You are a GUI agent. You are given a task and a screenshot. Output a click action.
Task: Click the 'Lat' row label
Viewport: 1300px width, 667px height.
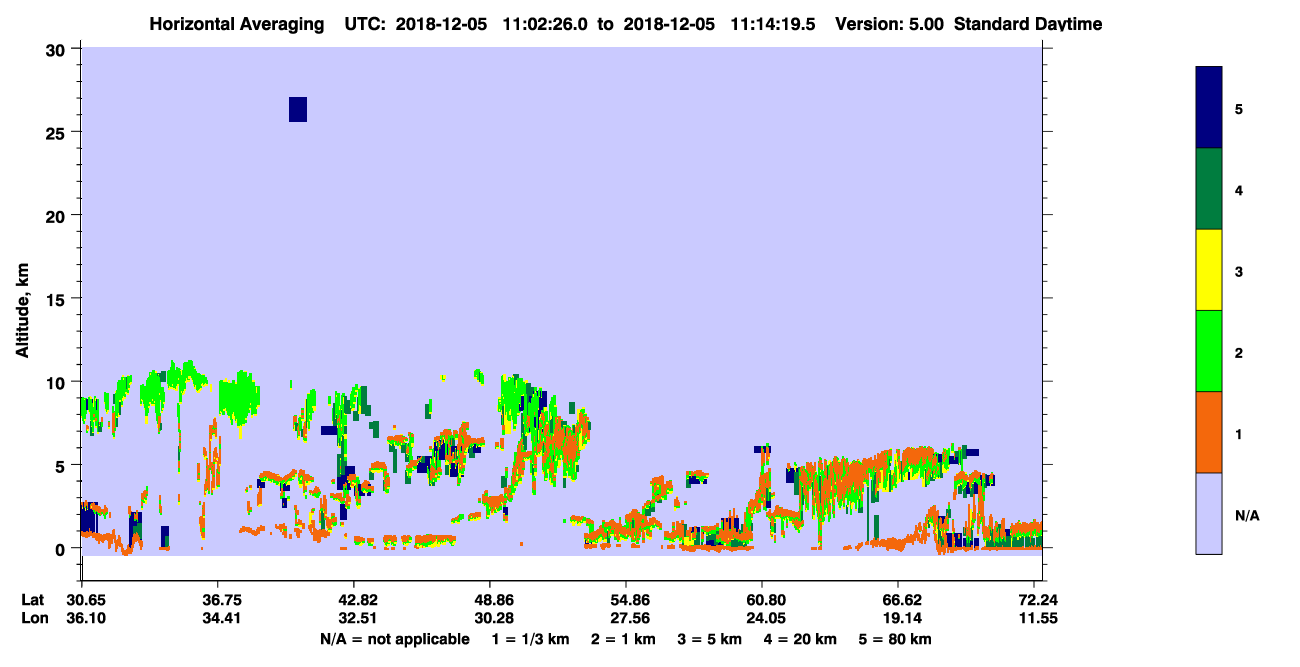[x=32, y=600]
